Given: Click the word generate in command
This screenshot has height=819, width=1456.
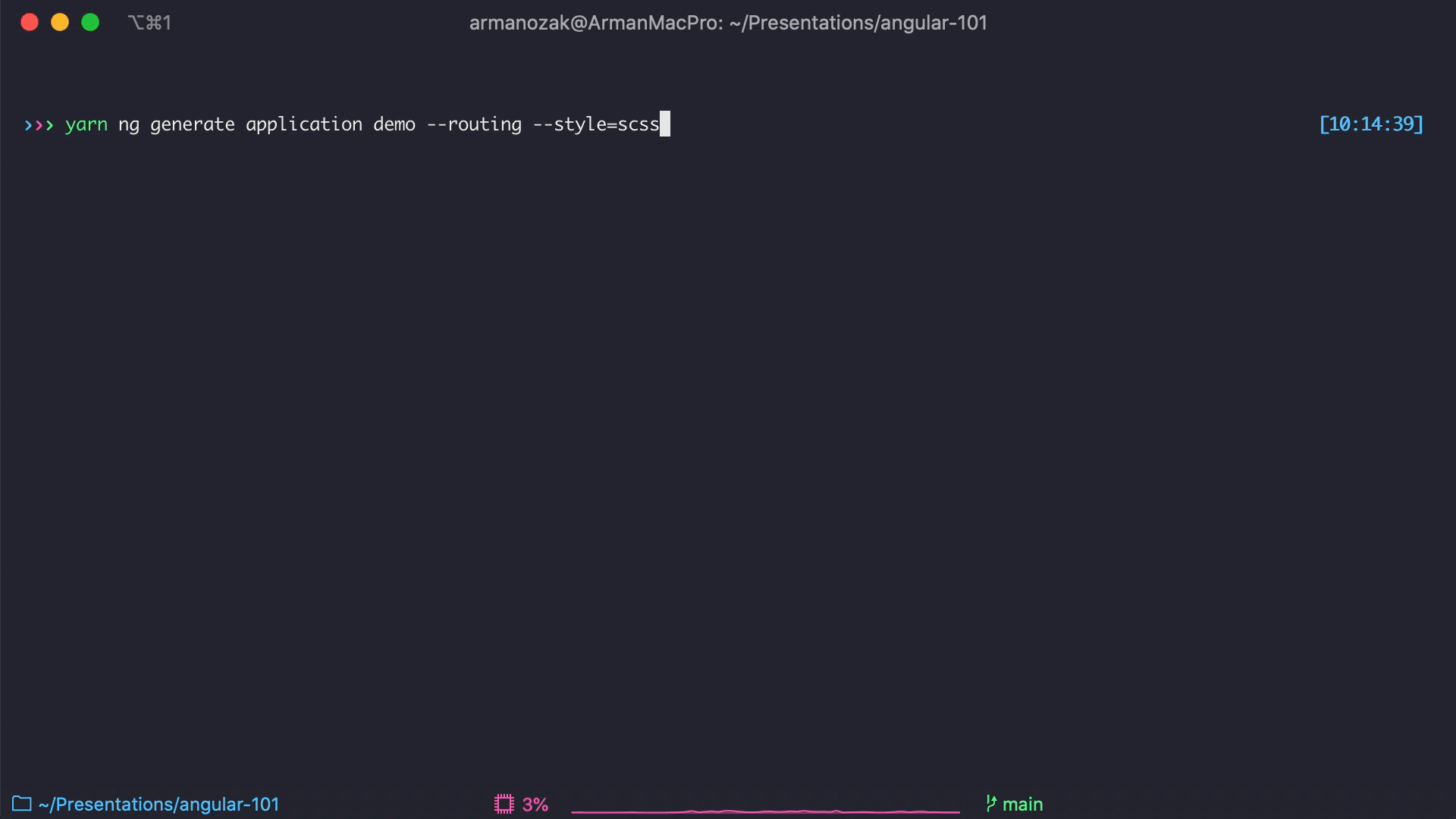Looking at the screenshot, I should [x=193, y=124].
